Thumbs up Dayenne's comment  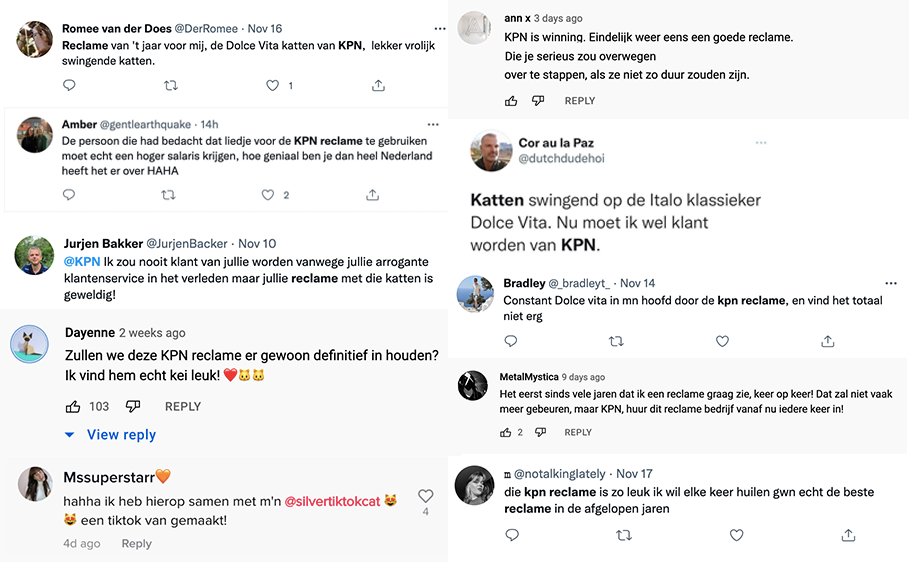point(73,406)
